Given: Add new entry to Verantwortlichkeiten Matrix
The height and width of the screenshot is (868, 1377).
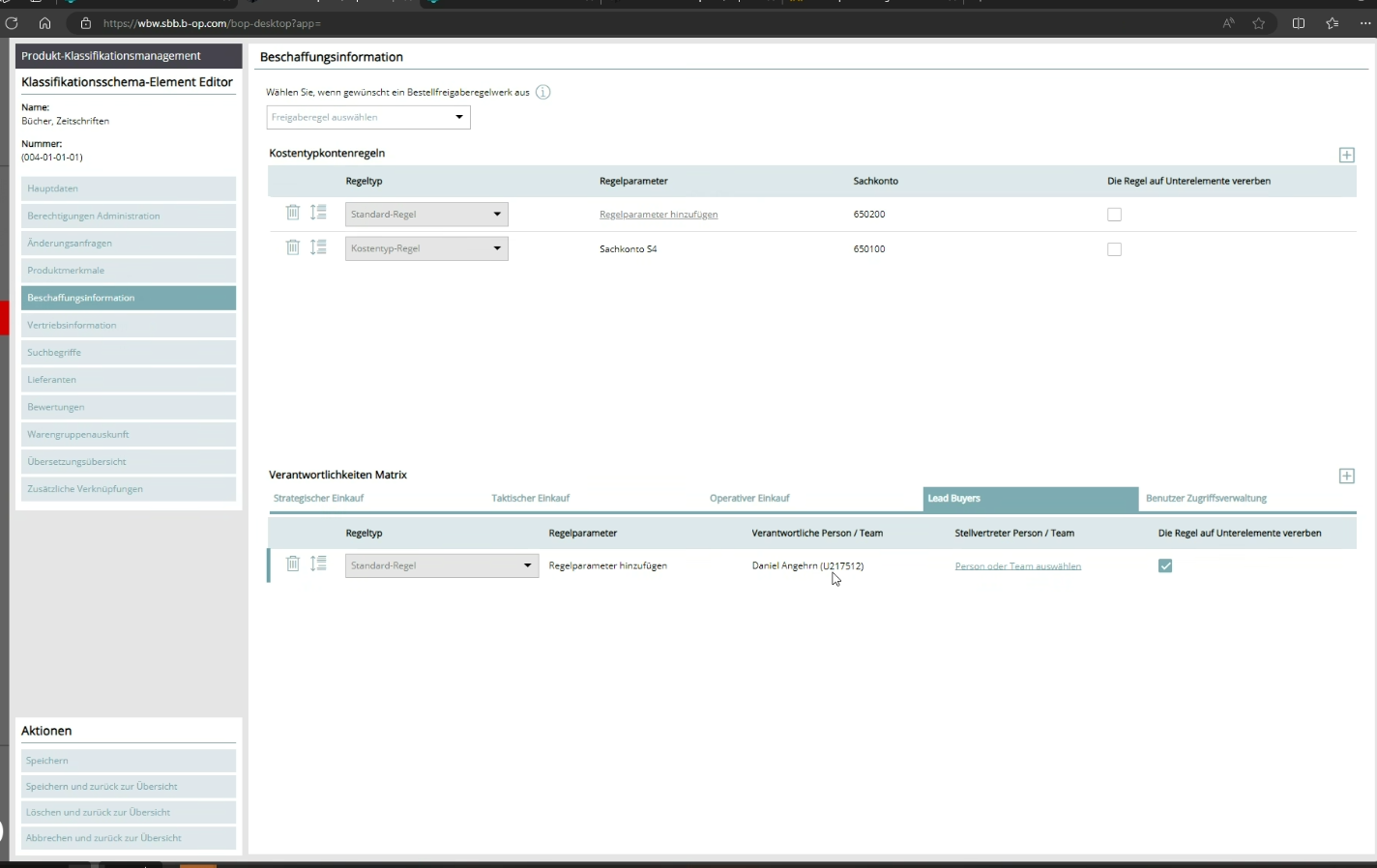Looking at the screenshot, I should (x=1346, y=477).
